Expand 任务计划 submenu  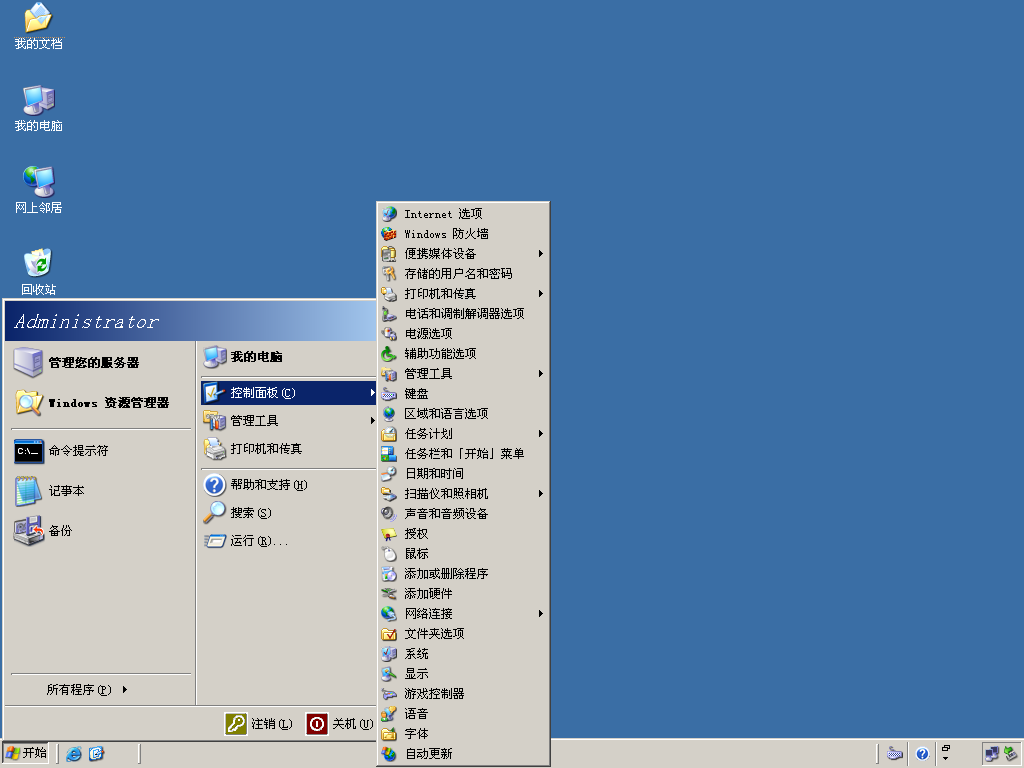[x=463, y=434]
